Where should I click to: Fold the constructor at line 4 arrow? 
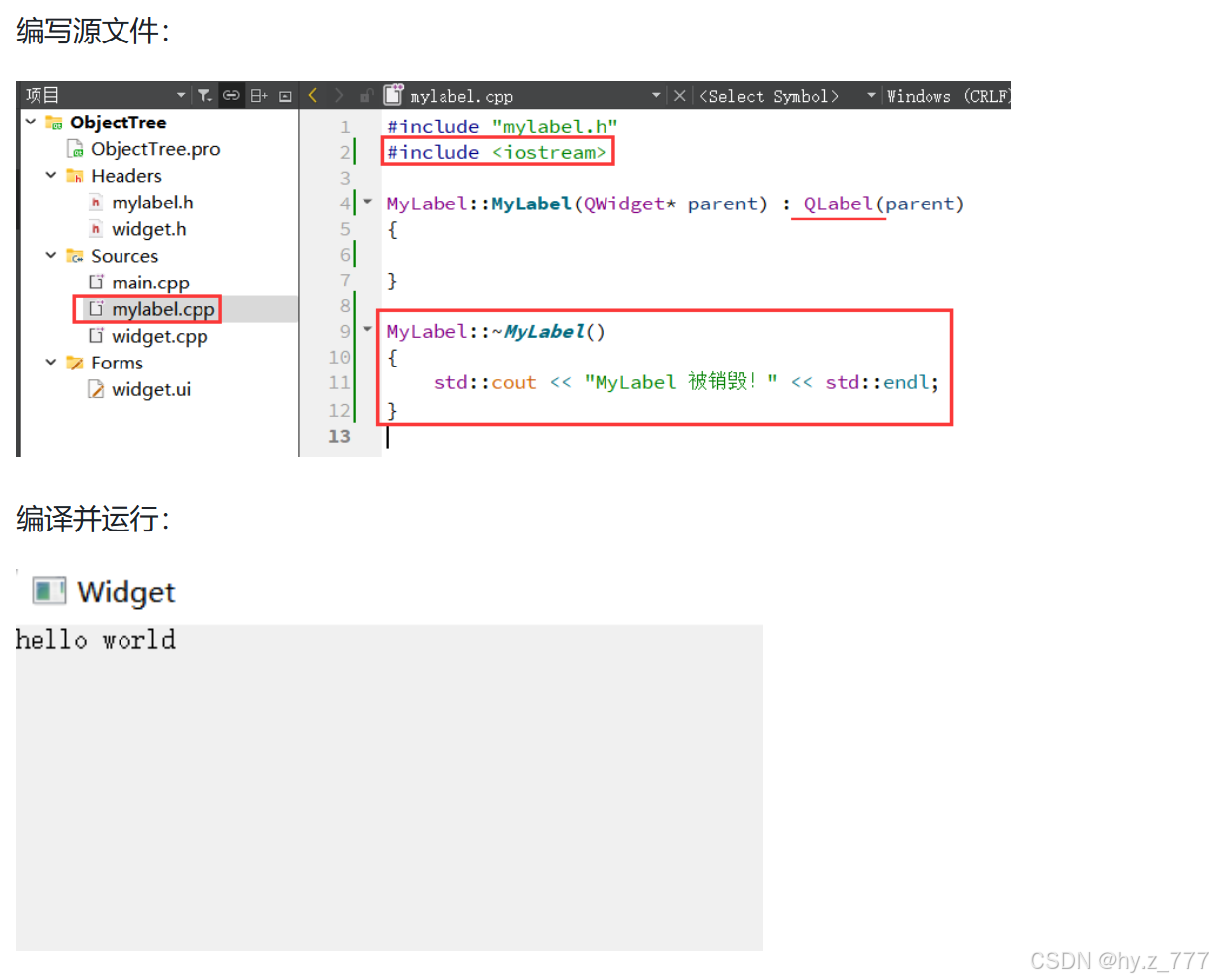(367, 202)
